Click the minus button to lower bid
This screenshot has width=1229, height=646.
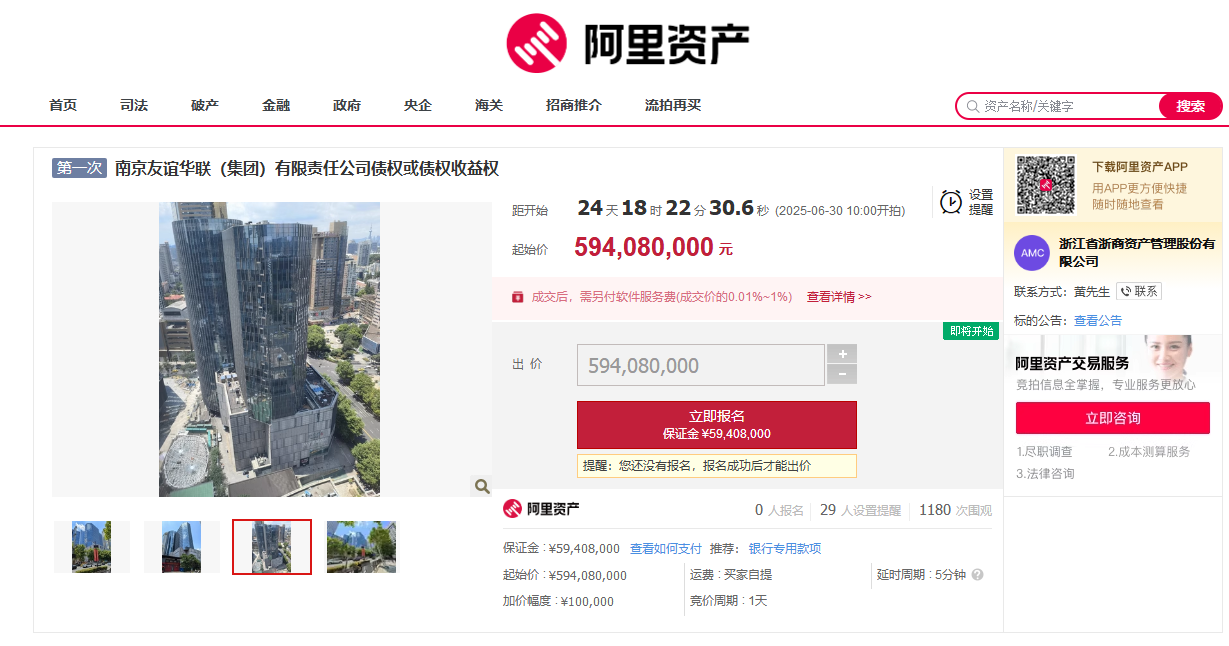842,375
